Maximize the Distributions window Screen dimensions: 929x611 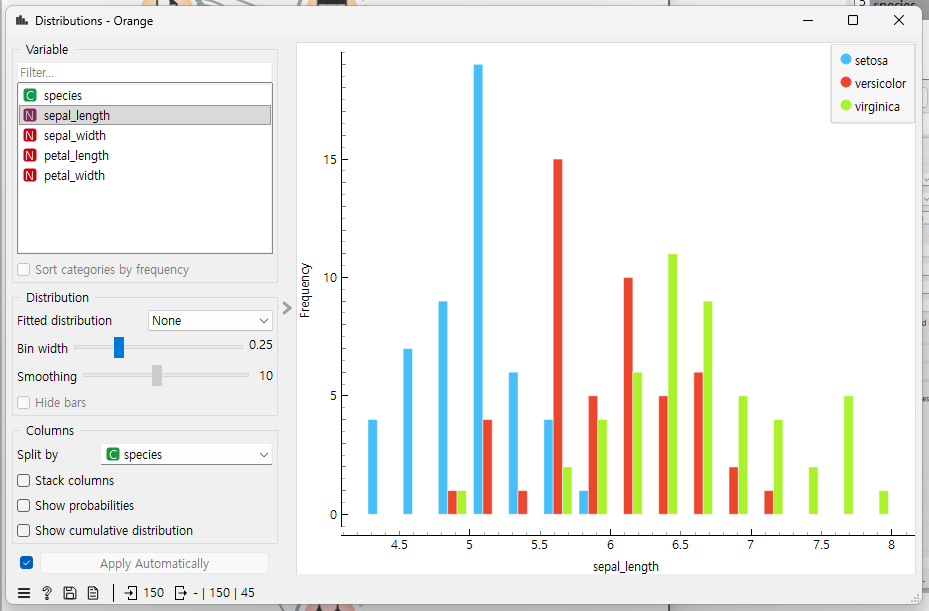point(853,20)
